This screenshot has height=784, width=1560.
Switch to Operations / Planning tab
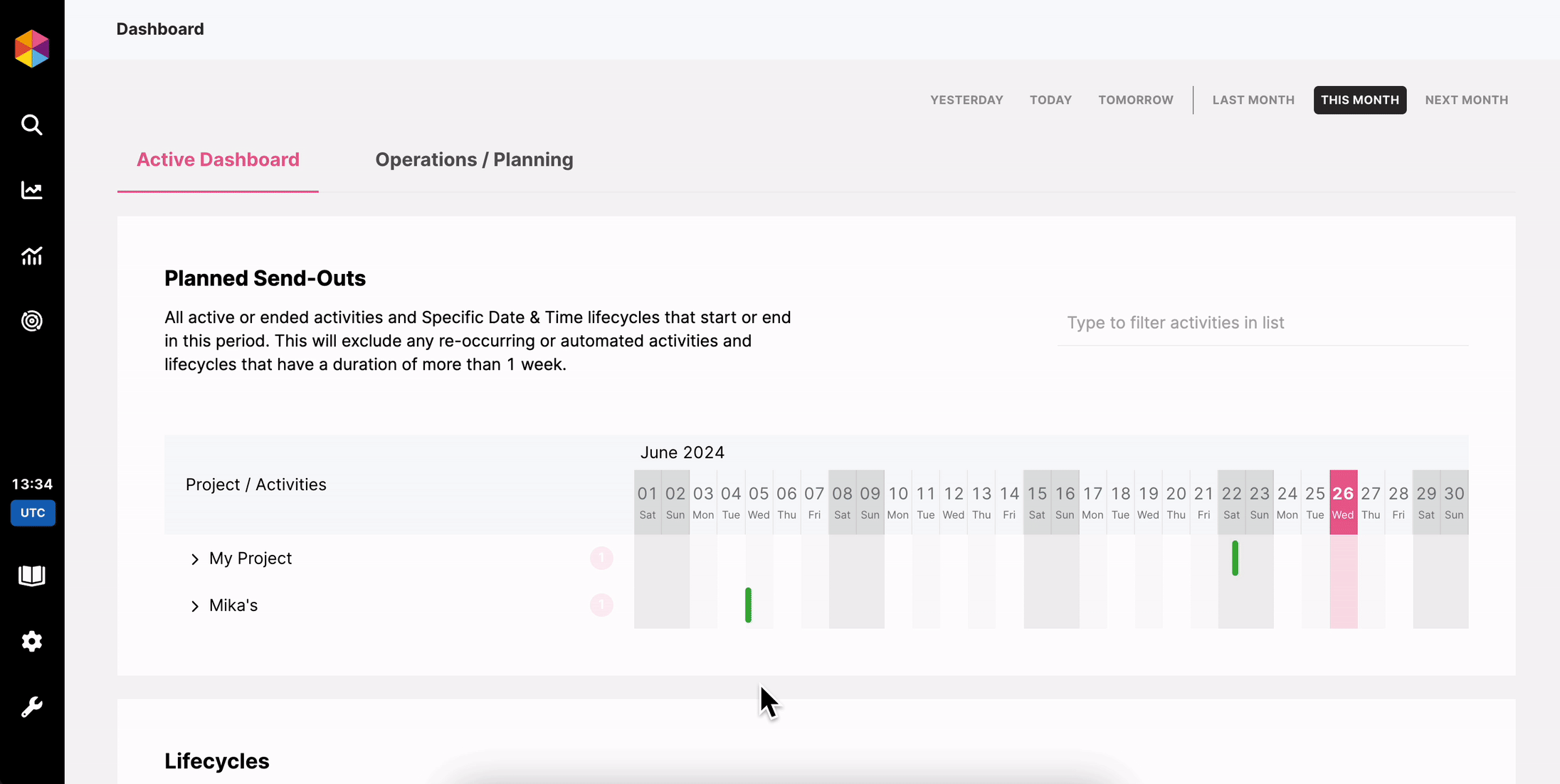pos(474,160)
